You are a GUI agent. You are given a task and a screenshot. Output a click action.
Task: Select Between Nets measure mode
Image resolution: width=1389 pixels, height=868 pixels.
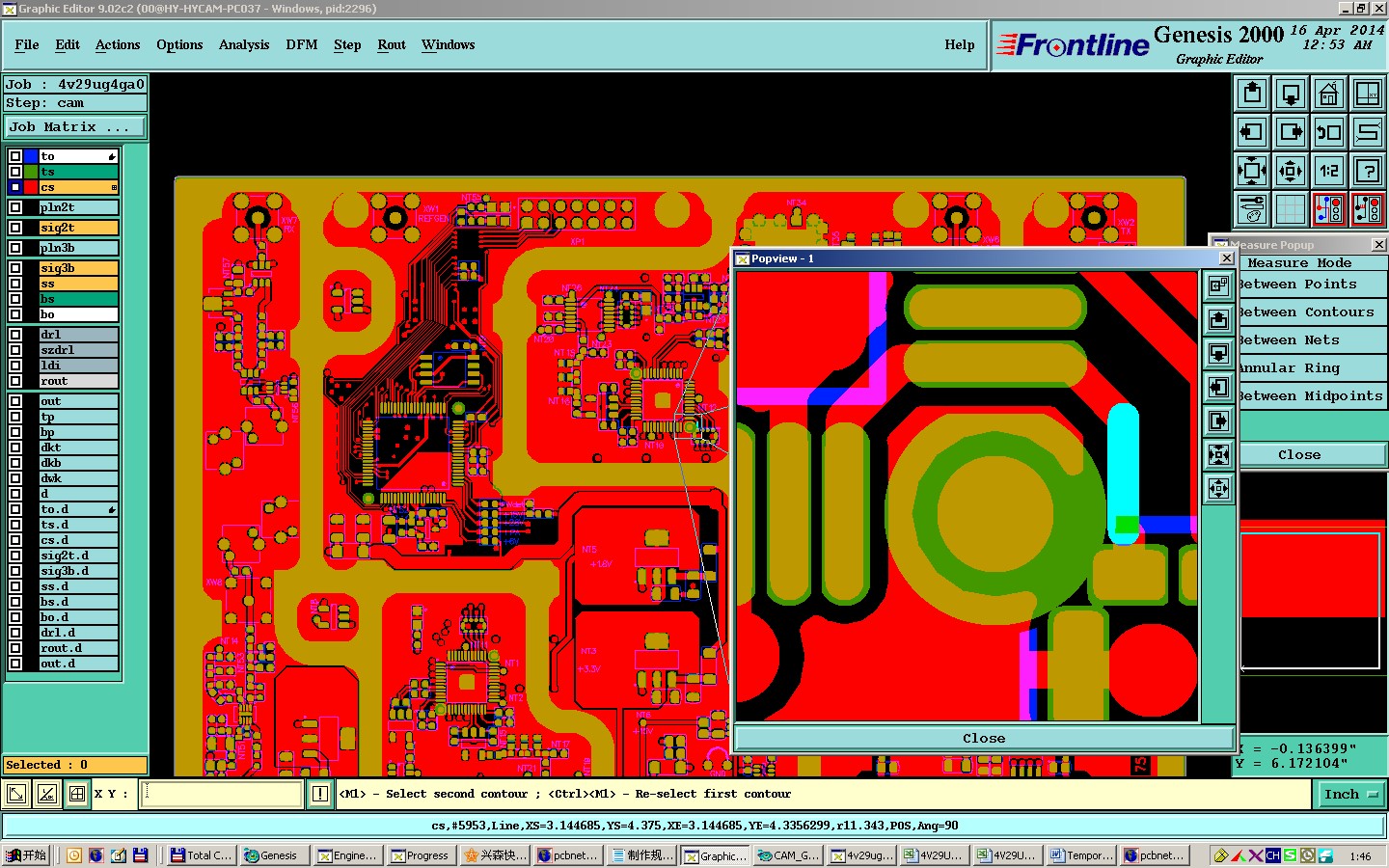coord(1312,340)
